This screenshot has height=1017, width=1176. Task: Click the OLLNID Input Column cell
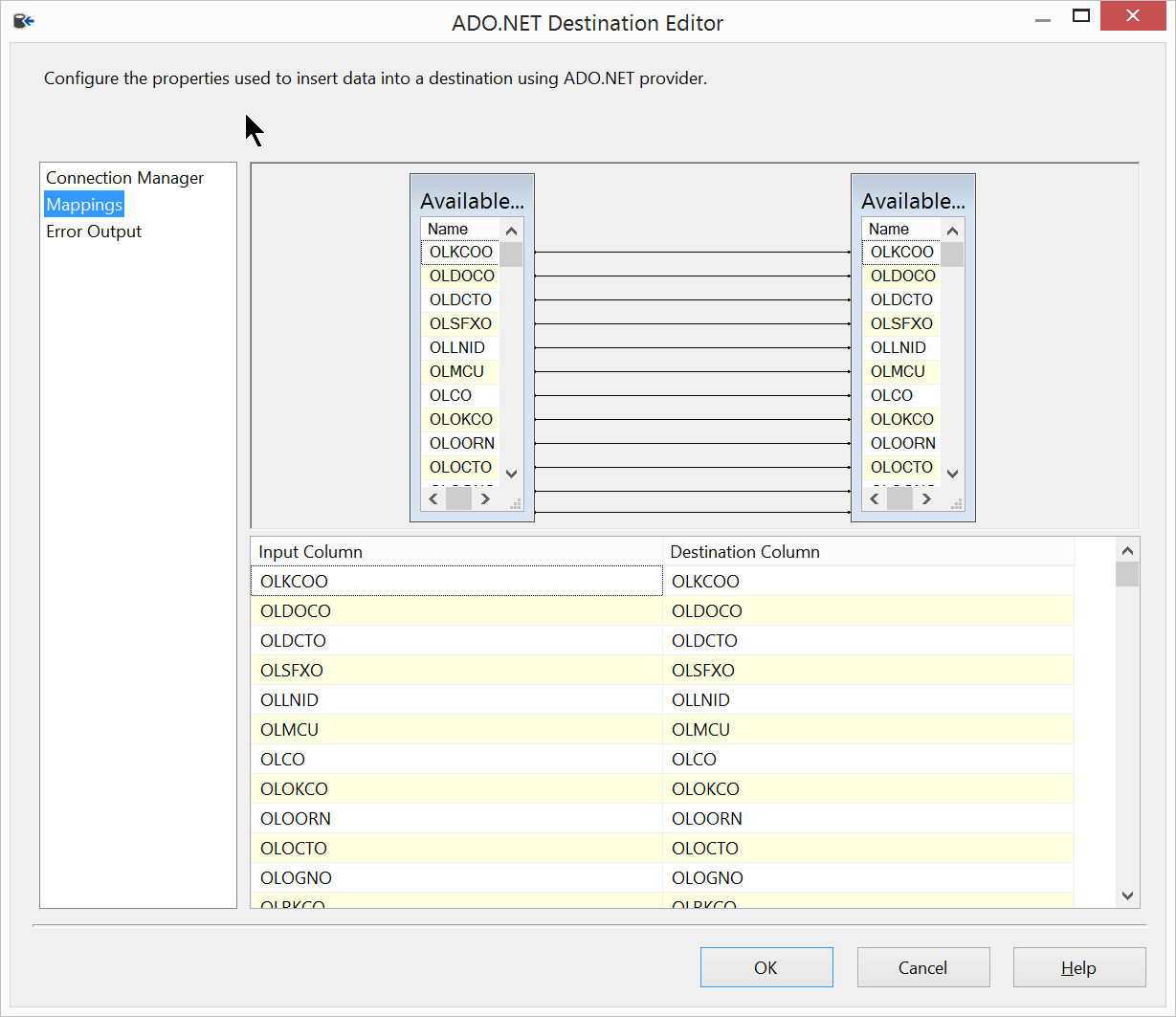456,700
